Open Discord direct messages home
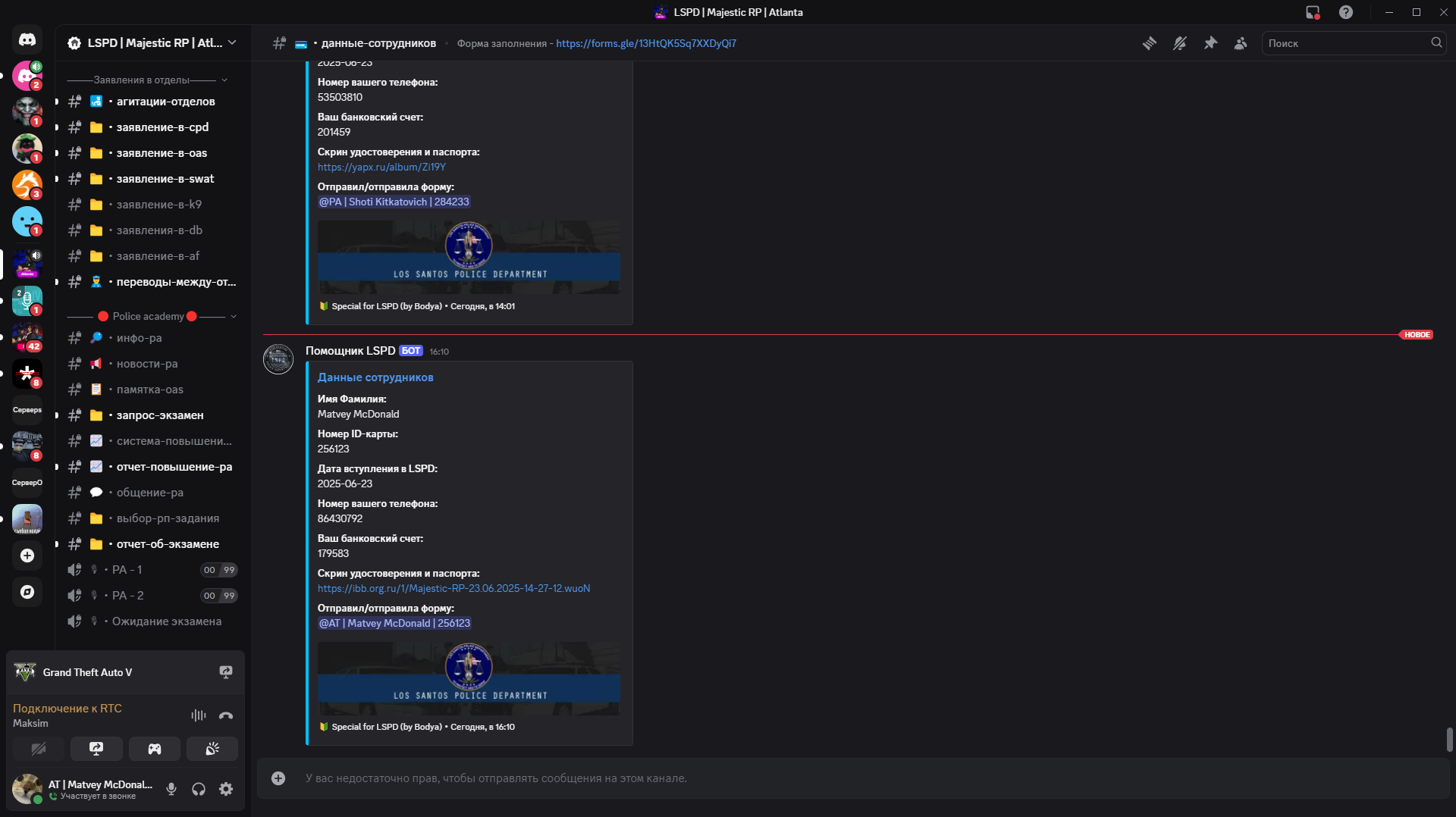This screenshot has height=817, width=1456. (27, 39)
